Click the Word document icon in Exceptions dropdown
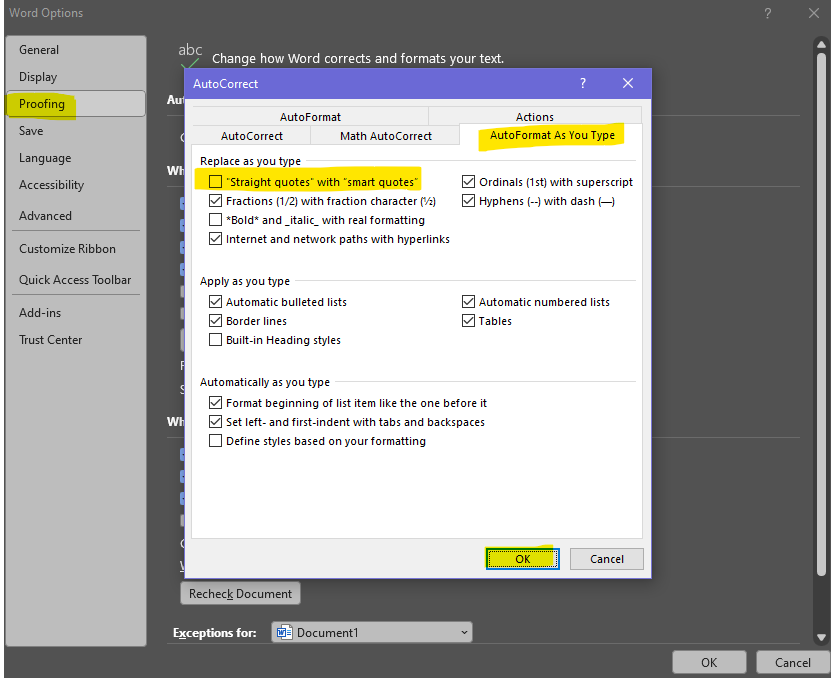The height and width of the screenshot is (678, 831). click(285, 632)
